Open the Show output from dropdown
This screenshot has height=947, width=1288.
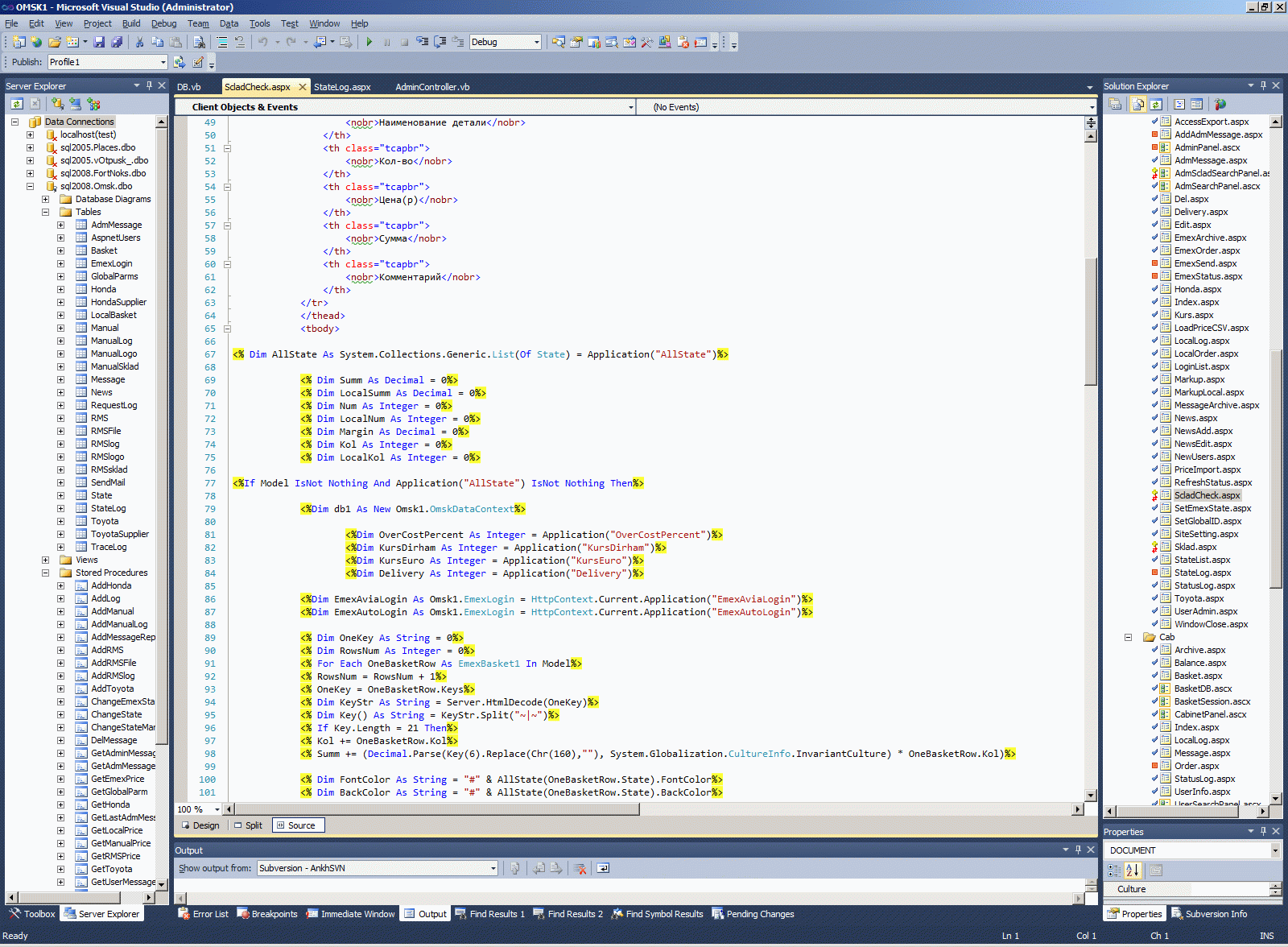[x=493, y=868]
